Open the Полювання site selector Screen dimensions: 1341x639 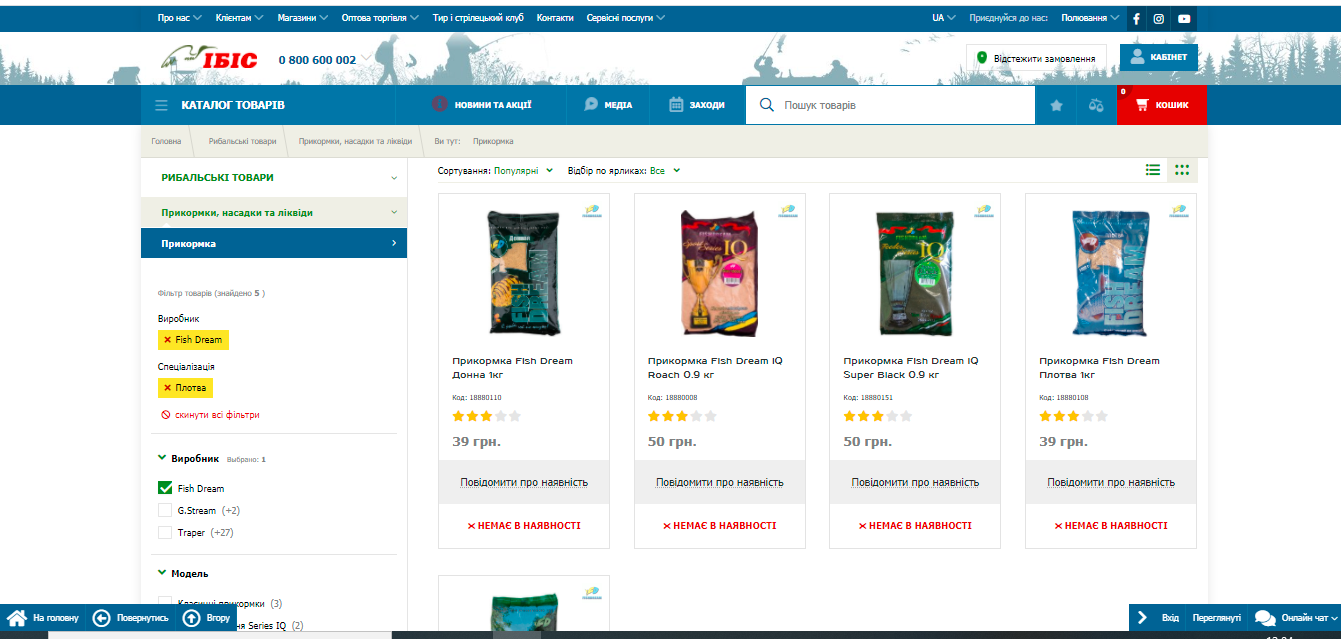pyautogui.click(x=1090, y=18)
